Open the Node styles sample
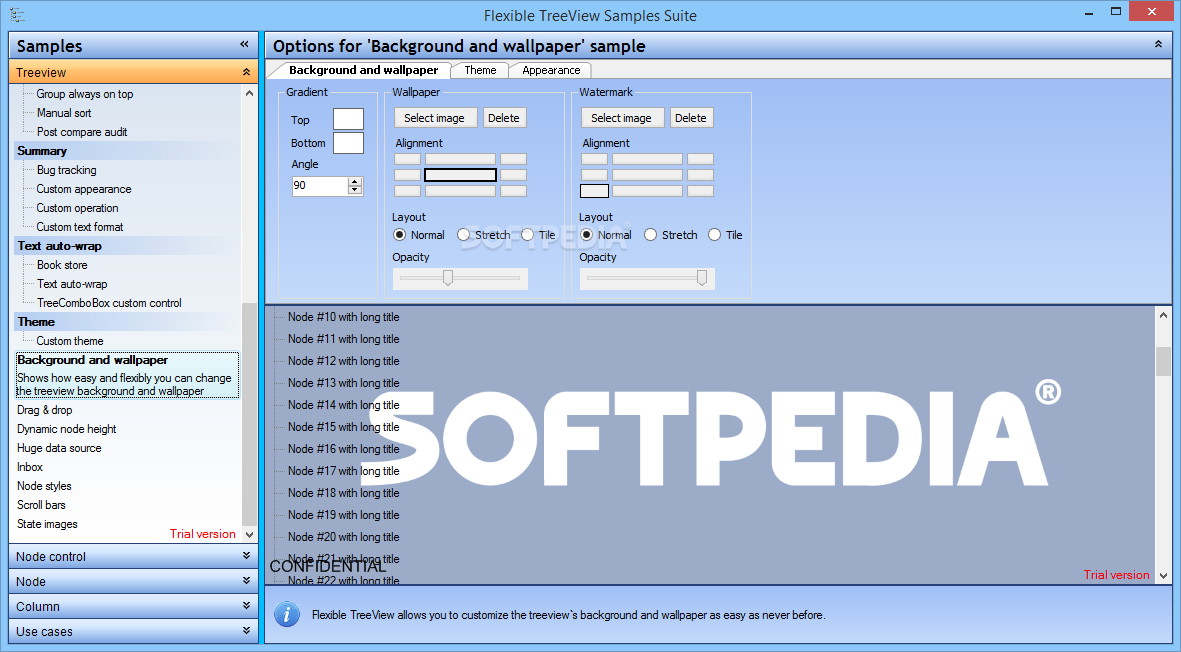Viewport: 1181px width, 652px height. tap(44, 486)
